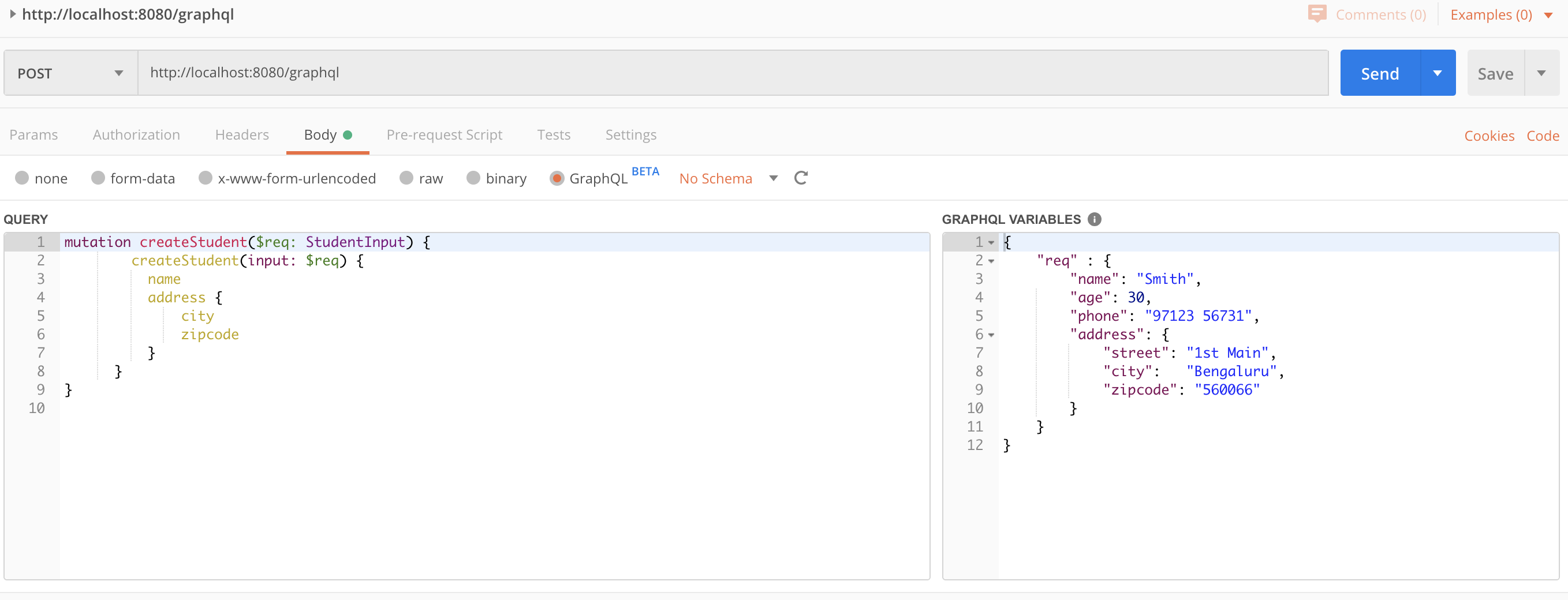Fold the "address" object on line 6
The height and width of the screenshot is (600, 1568).
tap(991, 335)
